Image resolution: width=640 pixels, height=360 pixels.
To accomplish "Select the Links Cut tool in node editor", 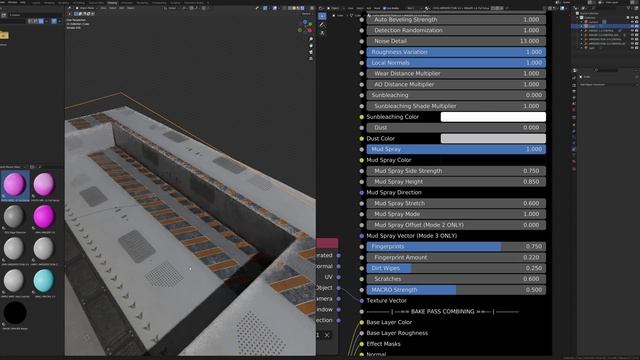I will (322, 33).
